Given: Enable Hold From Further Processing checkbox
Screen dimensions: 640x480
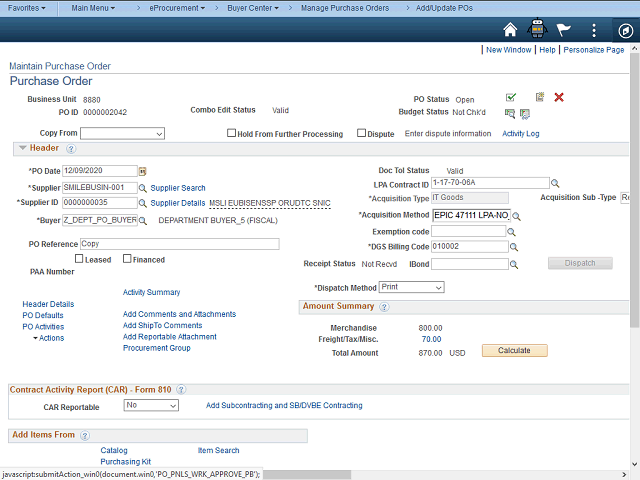Looking at the screenshot, I should coord(232,133).
